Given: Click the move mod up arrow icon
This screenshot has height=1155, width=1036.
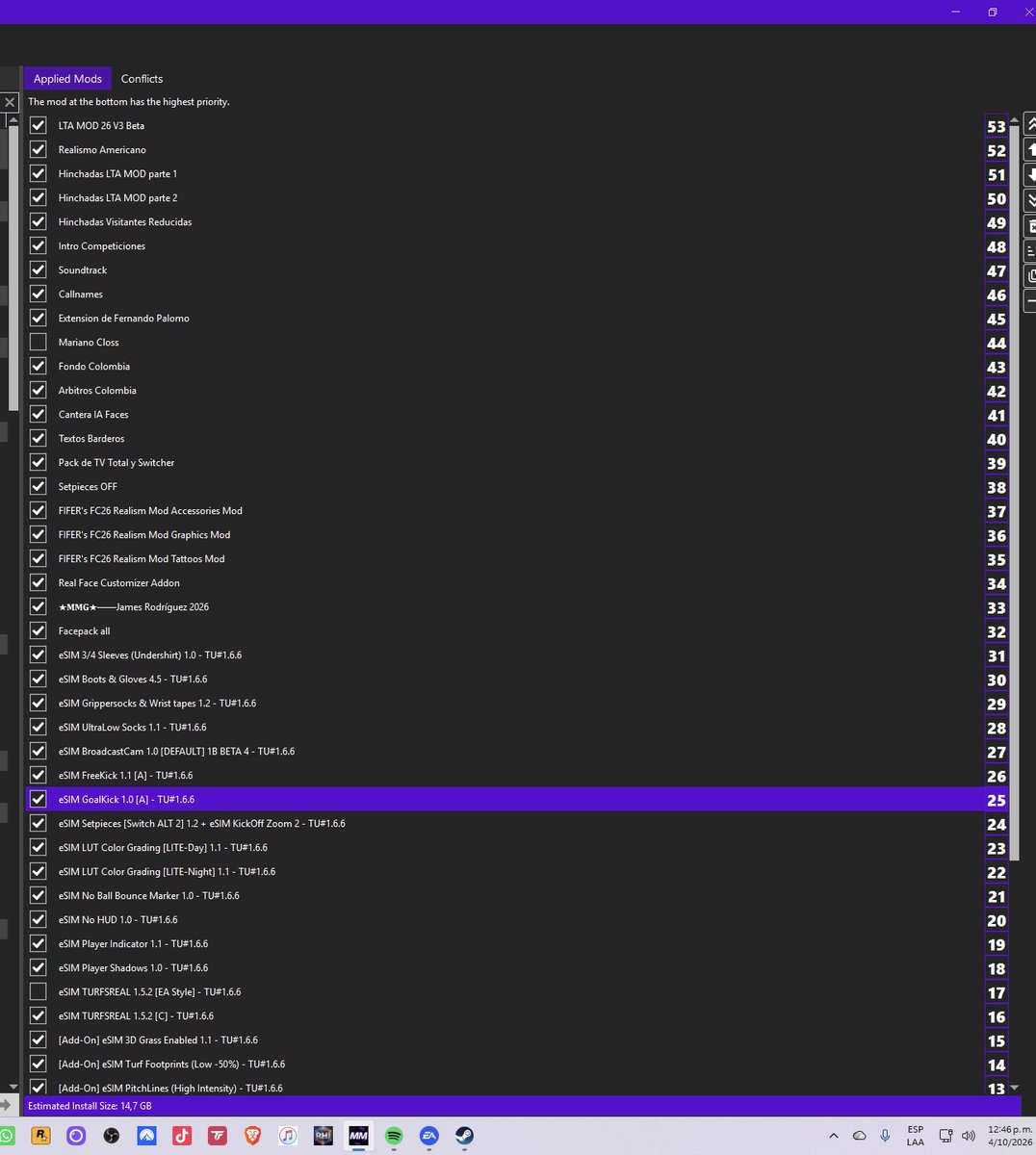Looking at the screenshot, I should click(1029, 149).
